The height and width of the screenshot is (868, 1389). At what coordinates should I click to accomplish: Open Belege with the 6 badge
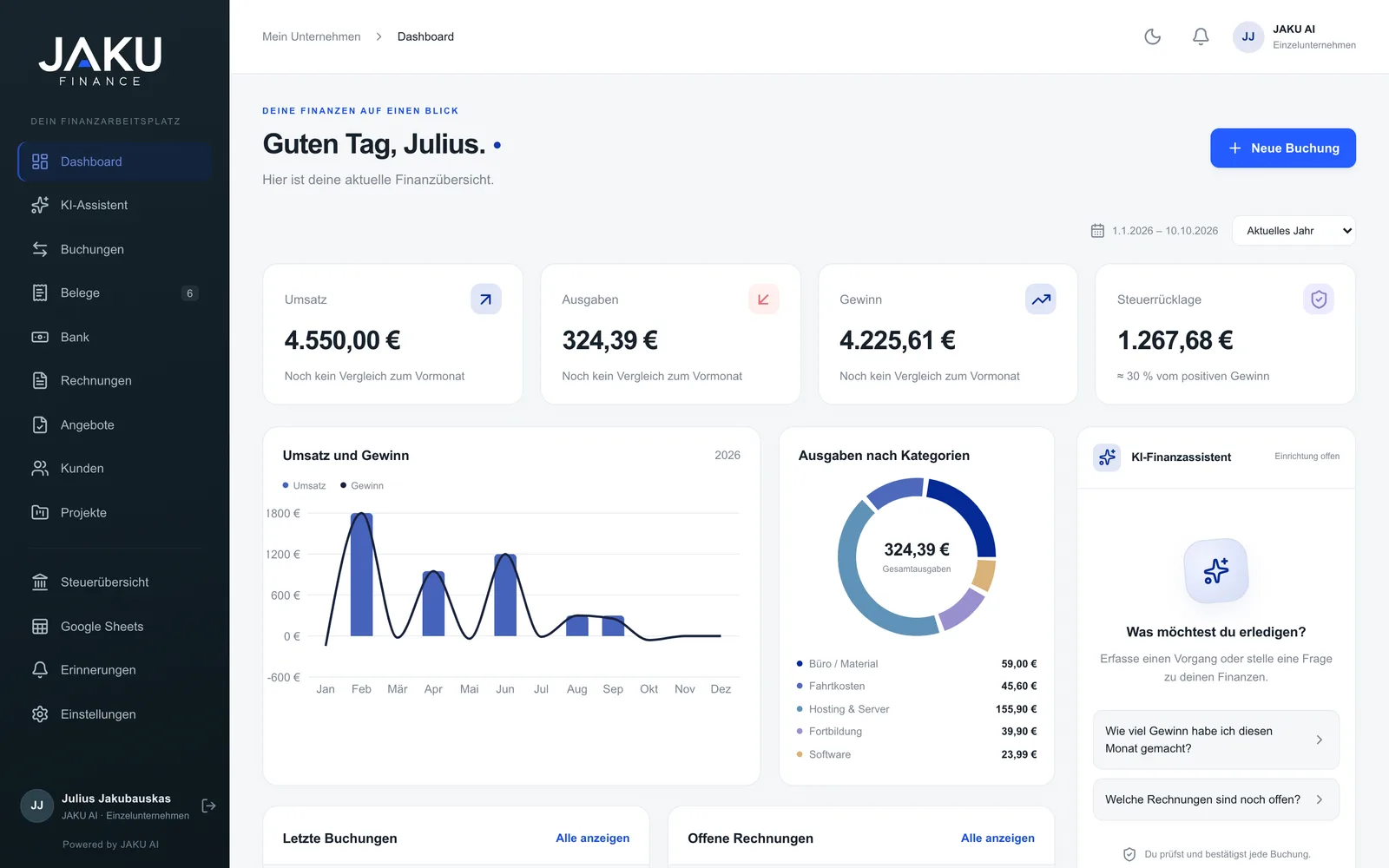coord(115,293)
